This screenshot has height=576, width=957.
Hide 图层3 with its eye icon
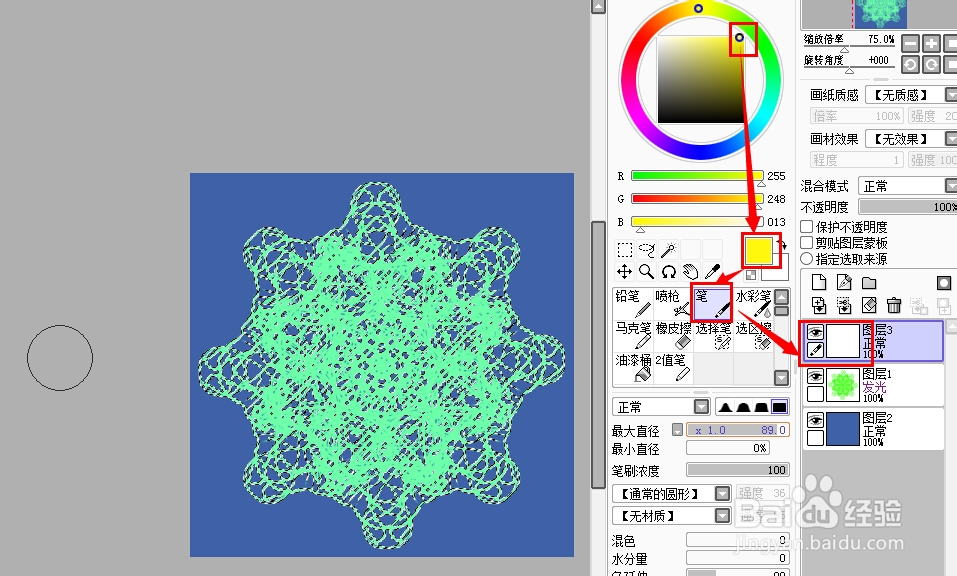(x=815, y=332)
